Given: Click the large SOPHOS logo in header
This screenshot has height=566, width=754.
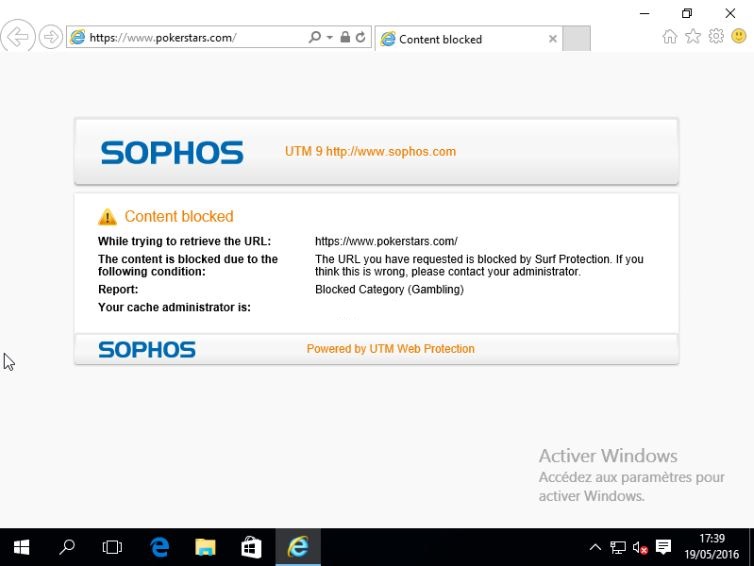Looking at the screenshot, I should pos(172,152).
